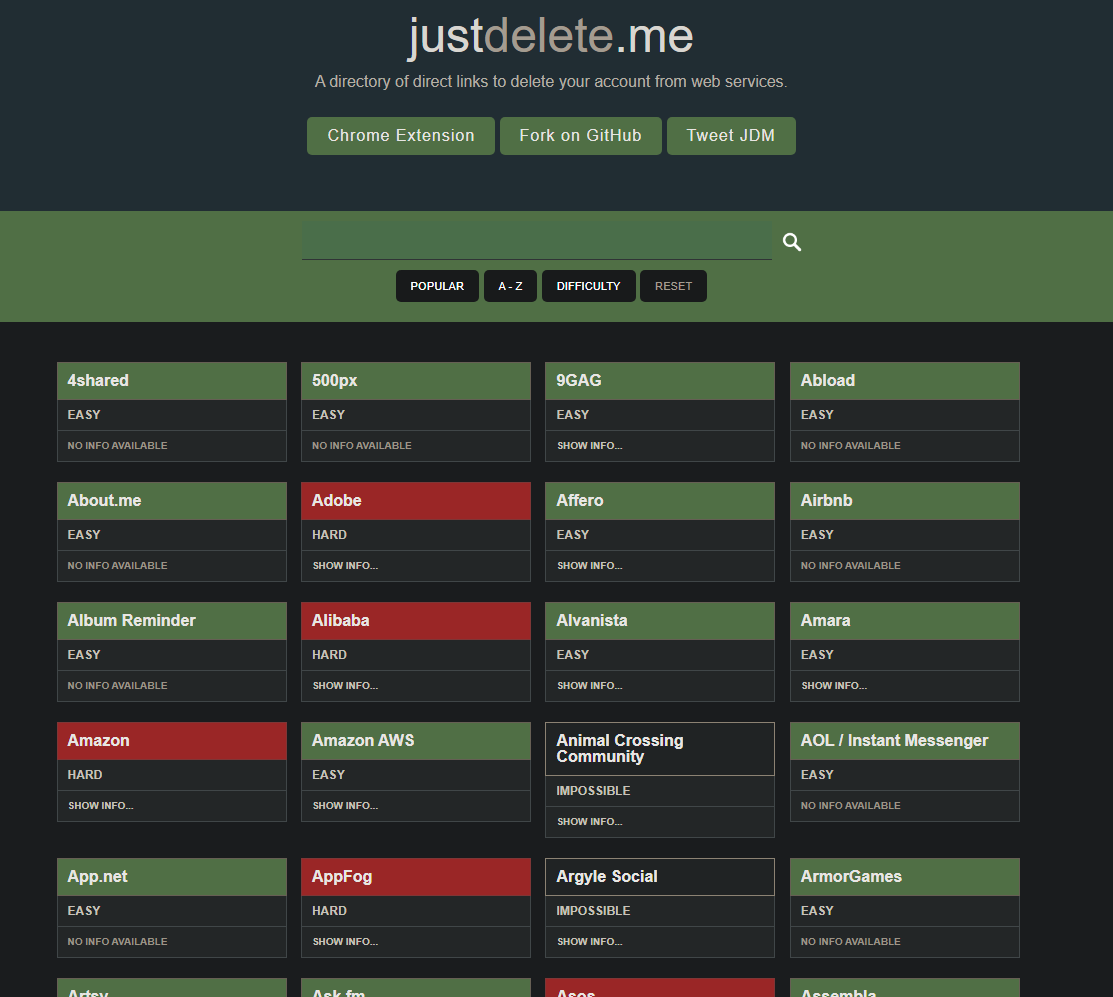Image resolution: width=1113 pixels, height=997 pixels.
Task: Open the Argyle Social deletion link
Action: coord(659,877)
